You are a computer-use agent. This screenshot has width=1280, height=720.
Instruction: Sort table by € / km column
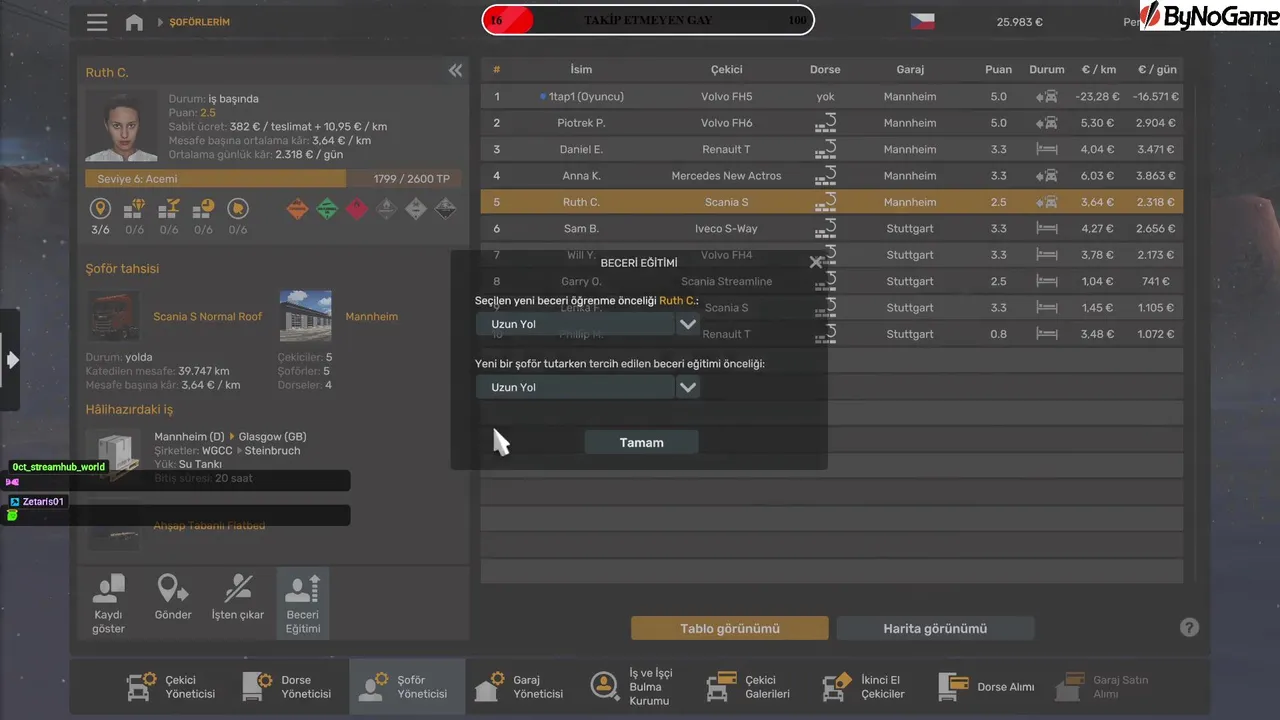pos(1098,70)
